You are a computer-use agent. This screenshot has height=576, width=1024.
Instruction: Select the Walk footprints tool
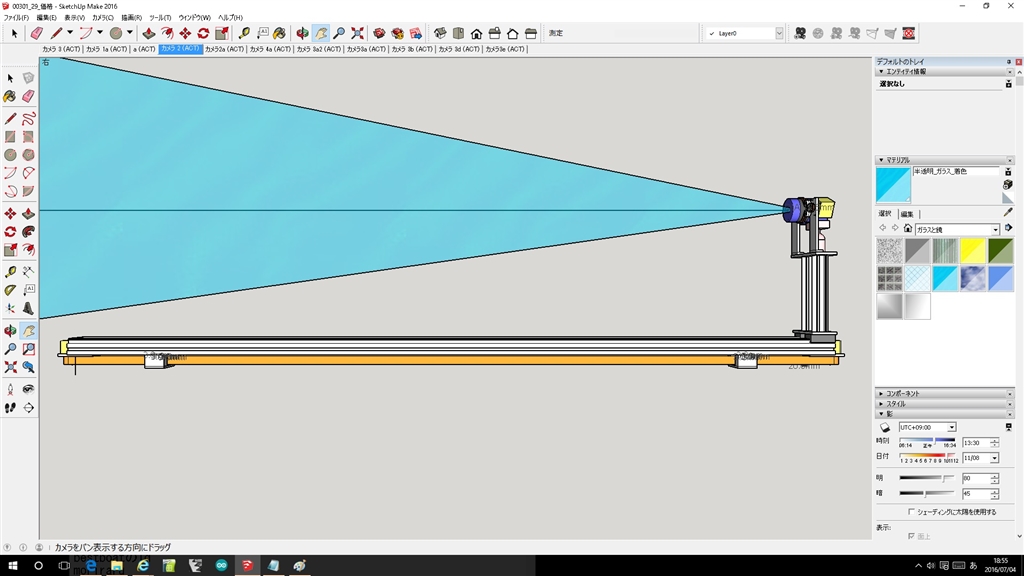coord(10,408)
